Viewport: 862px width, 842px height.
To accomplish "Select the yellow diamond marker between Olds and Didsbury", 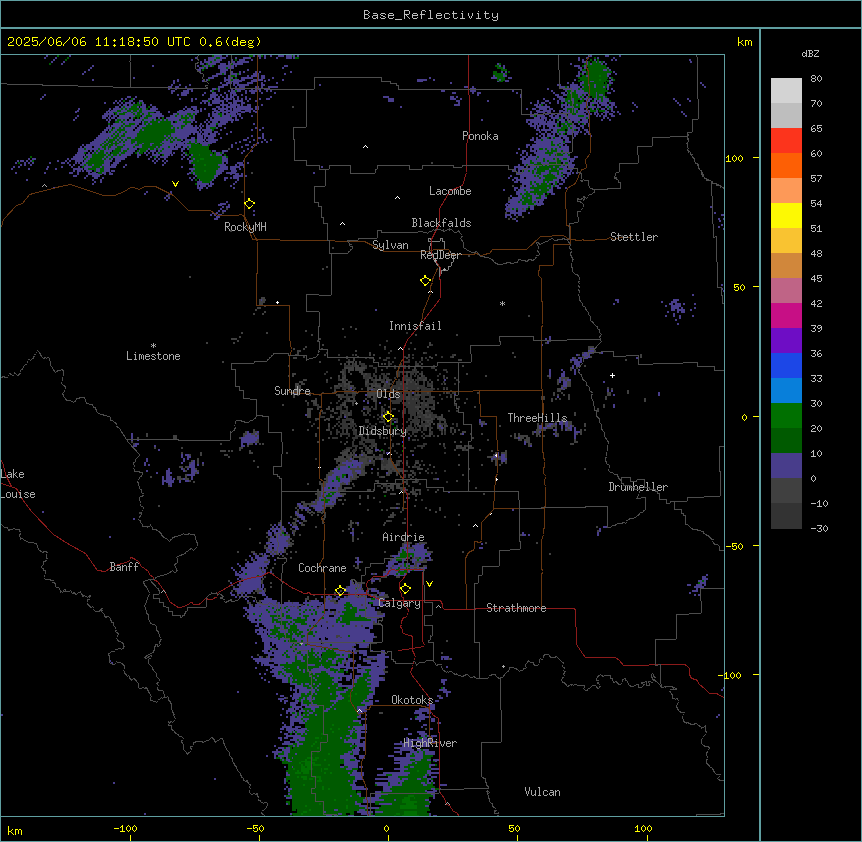I will click(388, 417).
